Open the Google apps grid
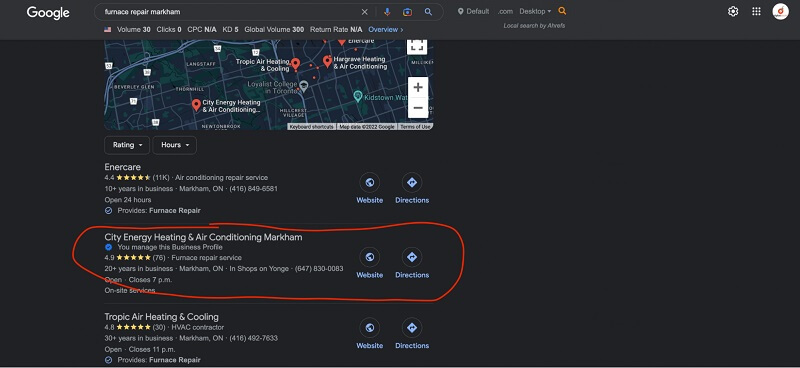The width and height of the screenshot is (800, 368). (757, 11)
